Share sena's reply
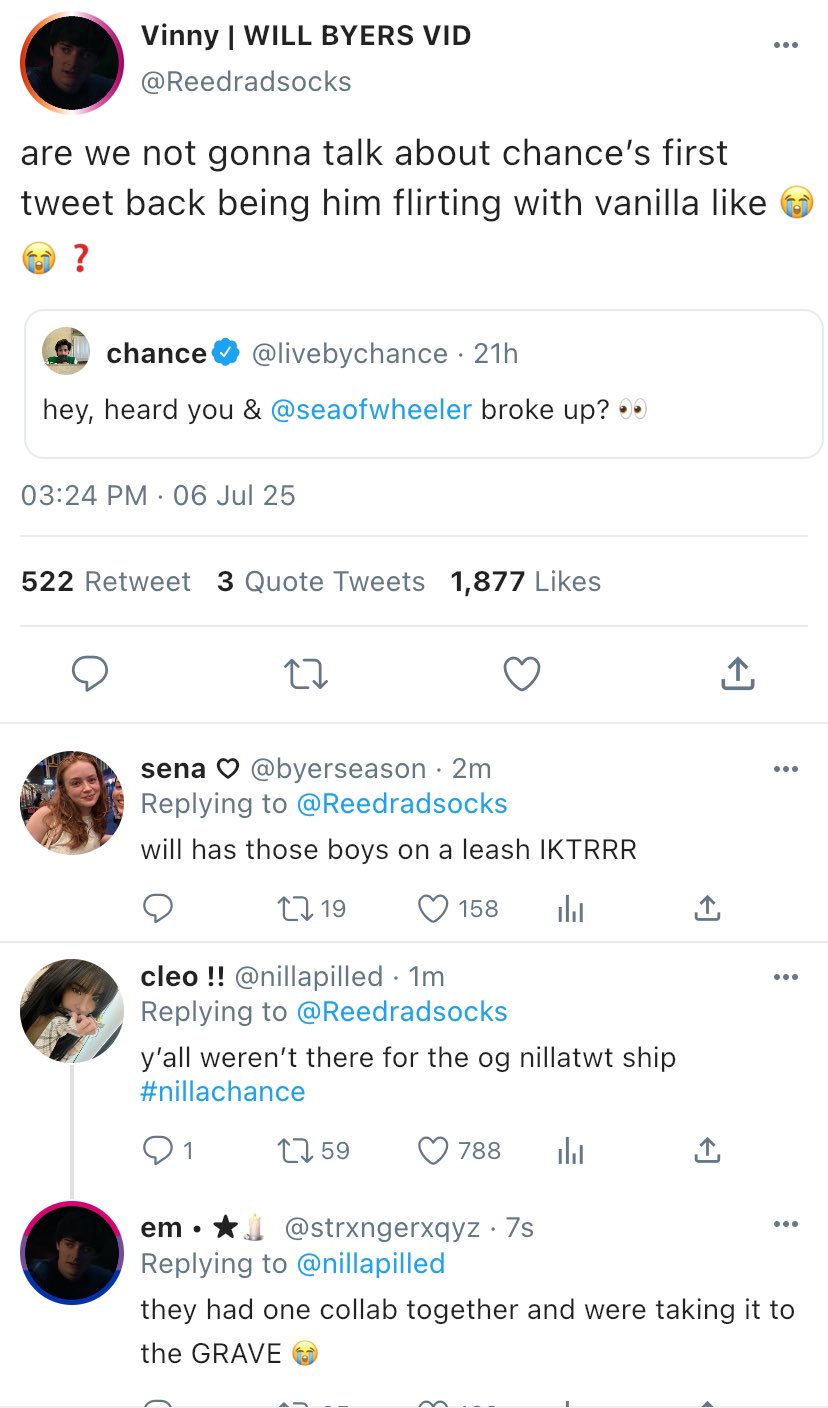Screen dimensions: 828x1408 point(706,908)
